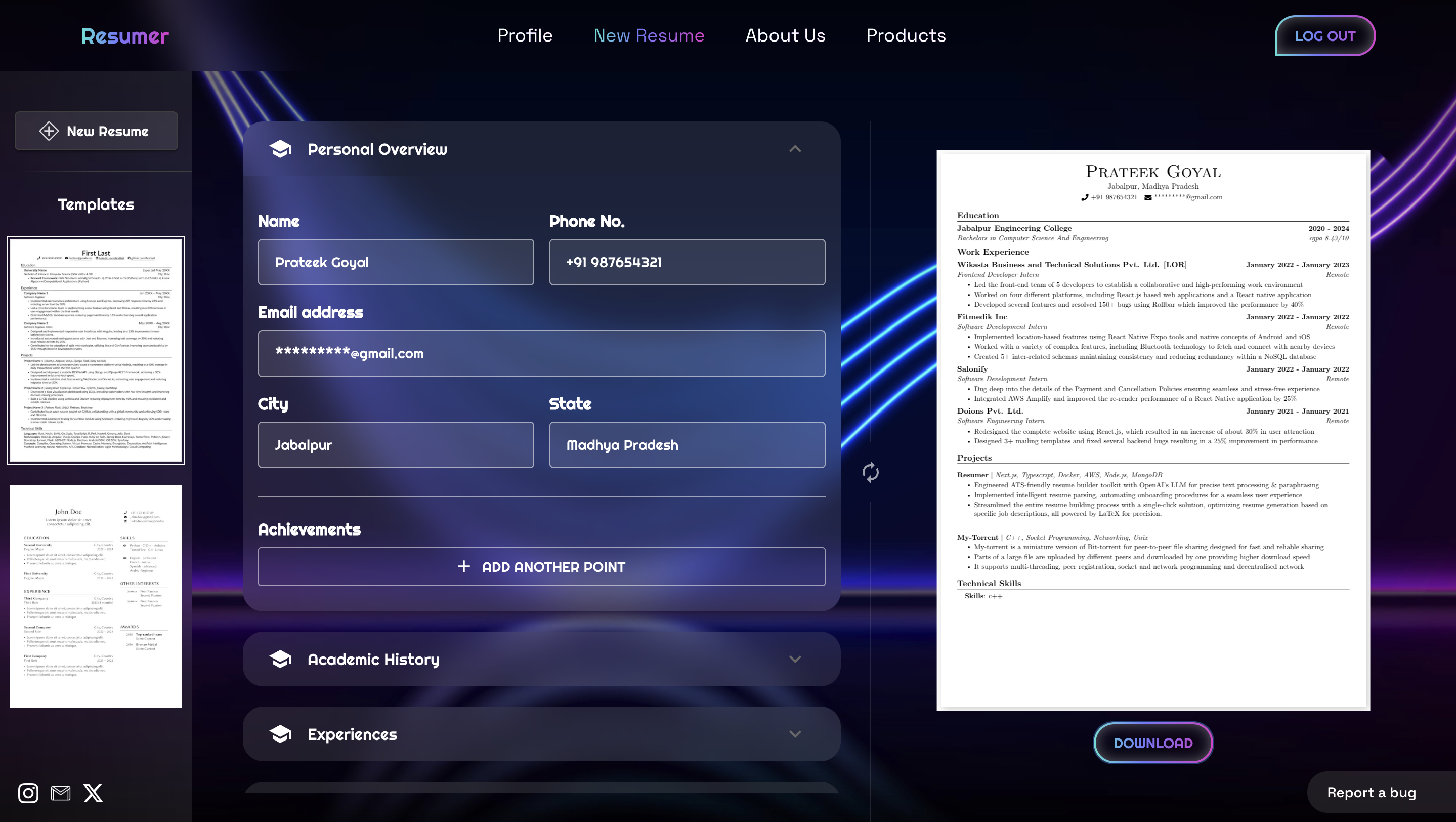
Task: Select the John Doe two-column template
Action: (96, 596)
